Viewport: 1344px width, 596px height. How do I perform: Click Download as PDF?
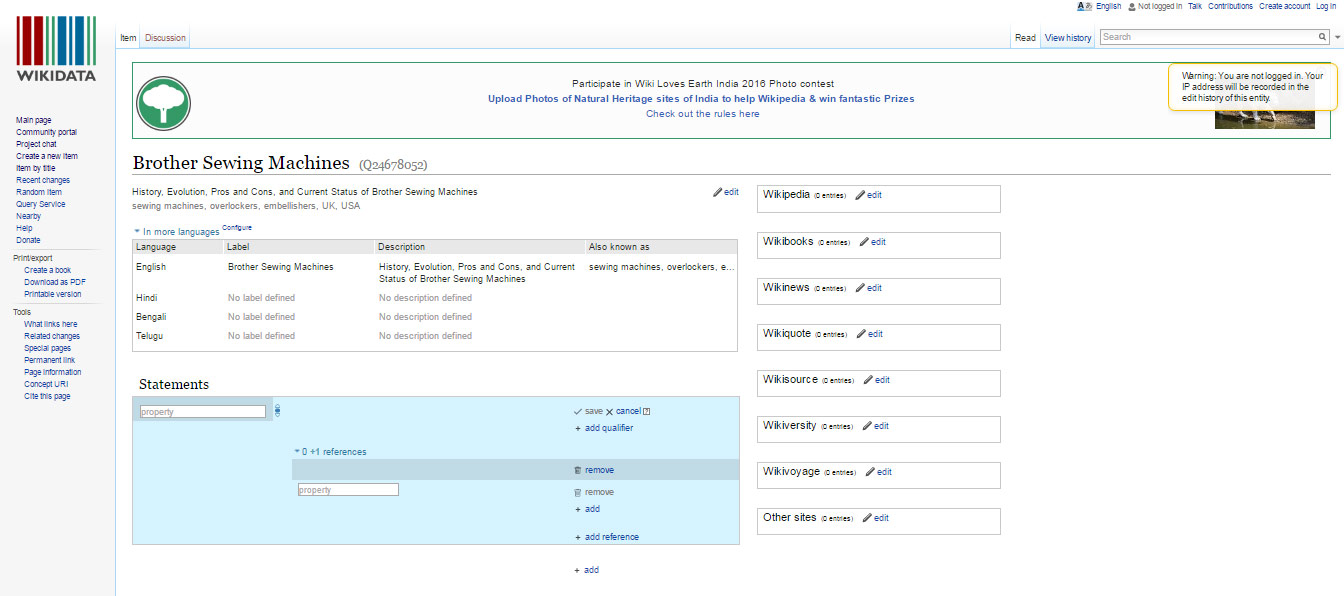[x=55, y=282]
